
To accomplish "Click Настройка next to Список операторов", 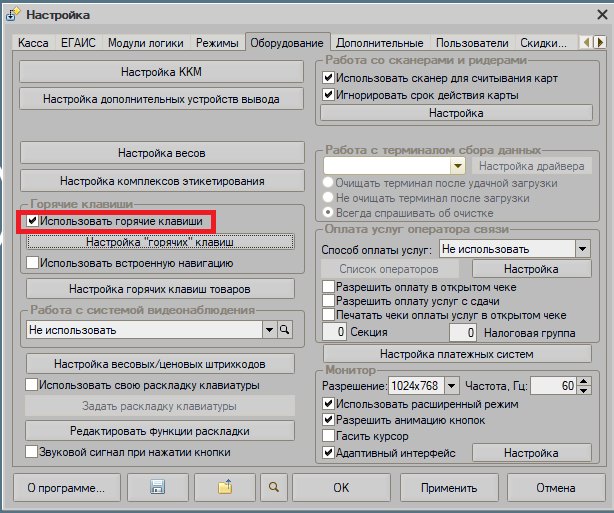I will (x=531, y=269).
